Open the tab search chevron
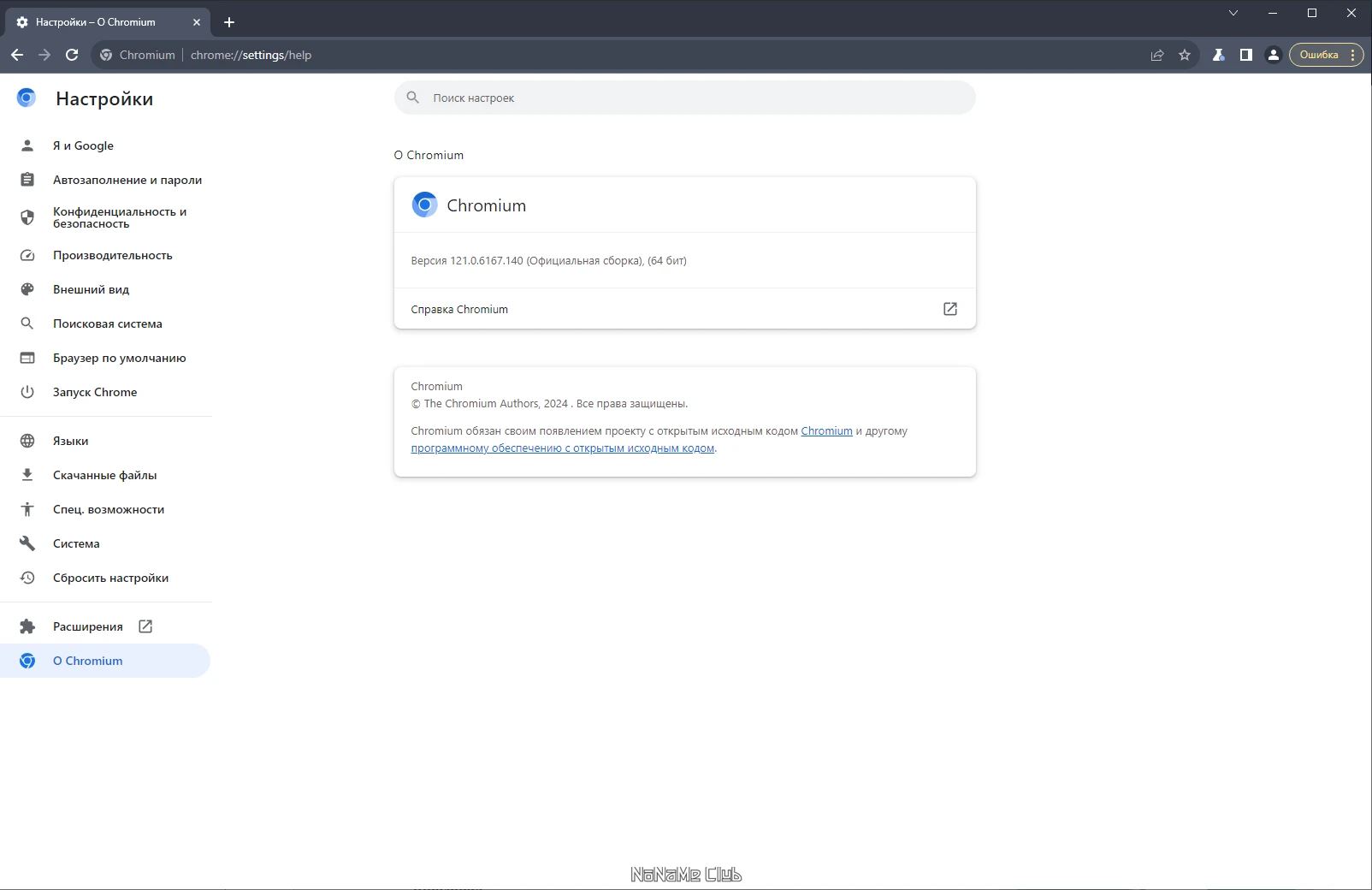The height and width of the screenshot is (890, 1372). [1233, 13]
